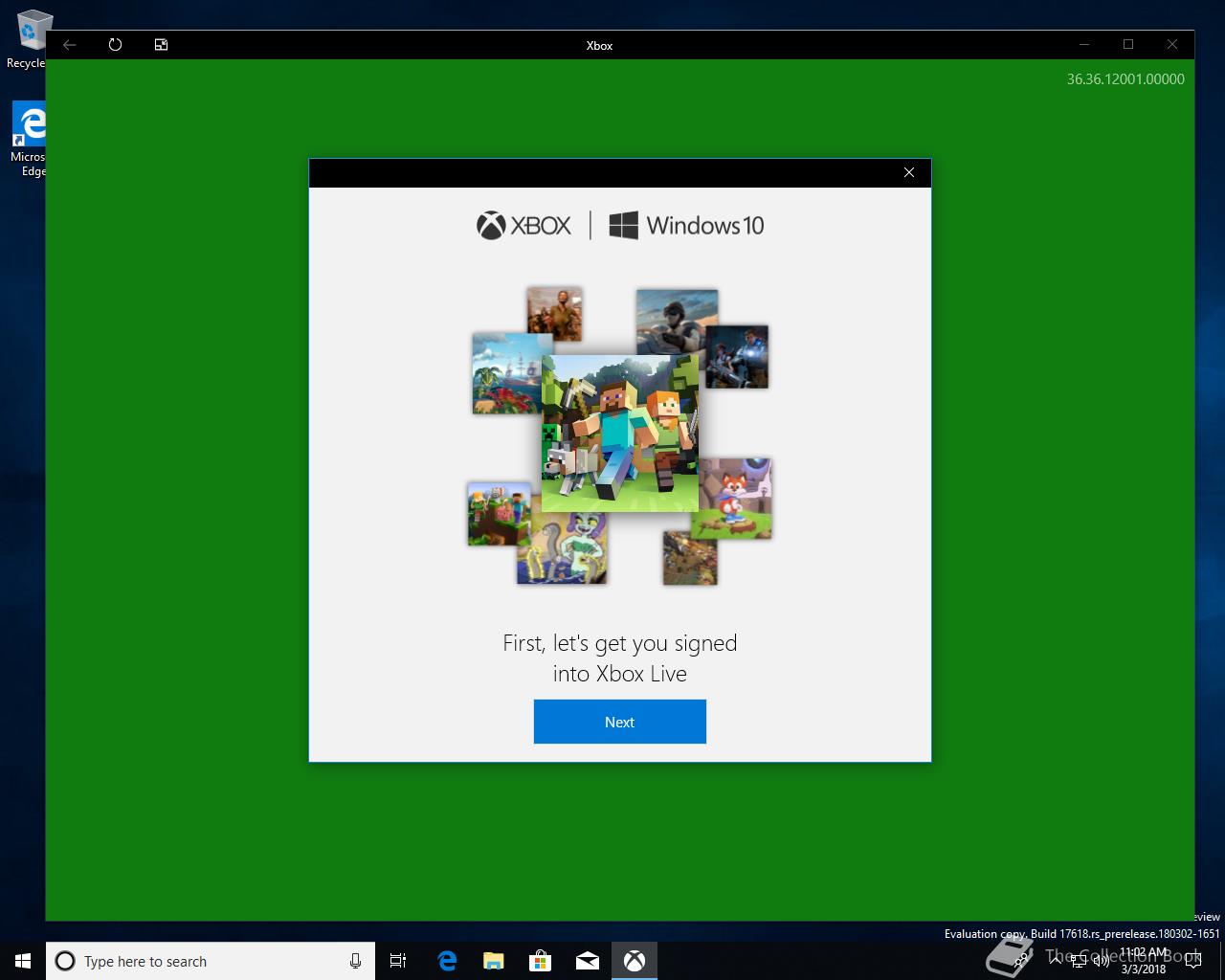
Task: Open Microsoft Store from the taskbar
Action: 540,961
